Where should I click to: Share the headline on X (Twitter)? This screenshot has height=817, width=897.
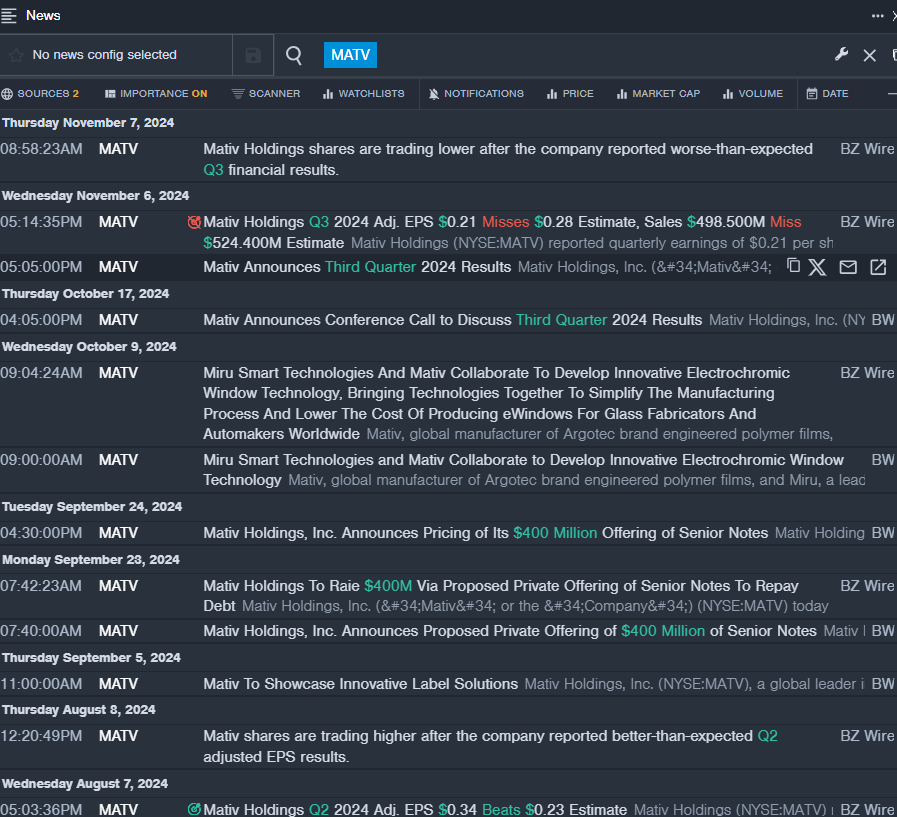818,267
